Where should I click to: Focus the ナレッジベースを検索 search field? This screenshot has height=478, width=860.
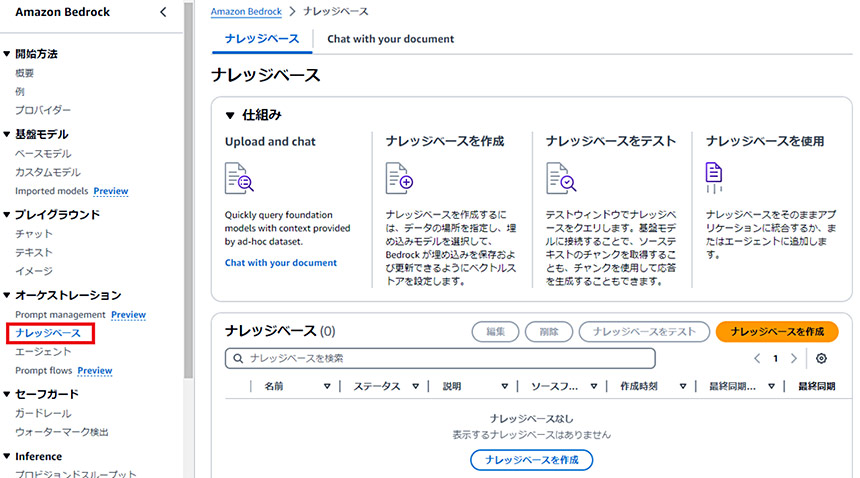[x=440, y=358]
